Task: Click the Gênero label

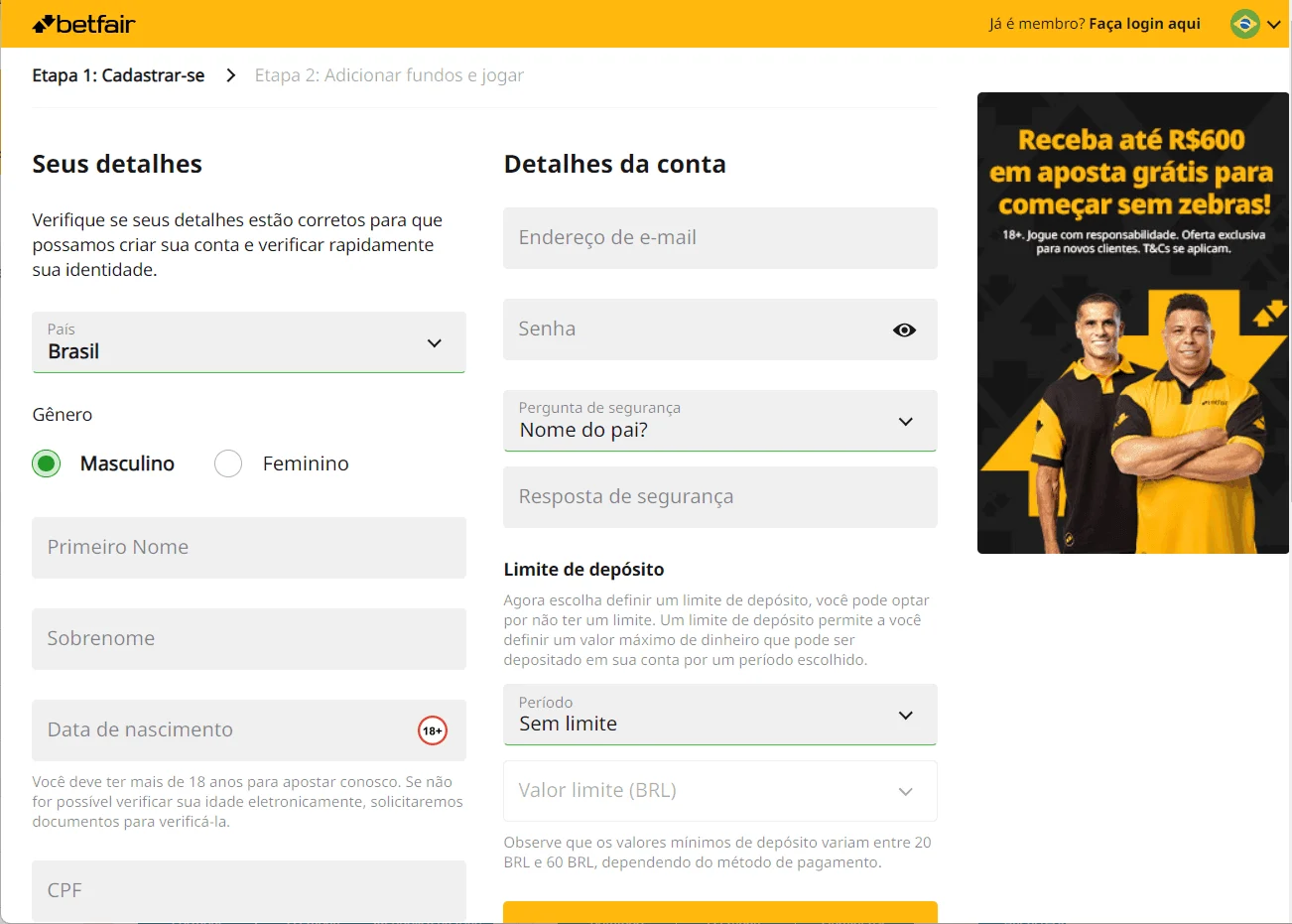Action: [x=63, y=415]
